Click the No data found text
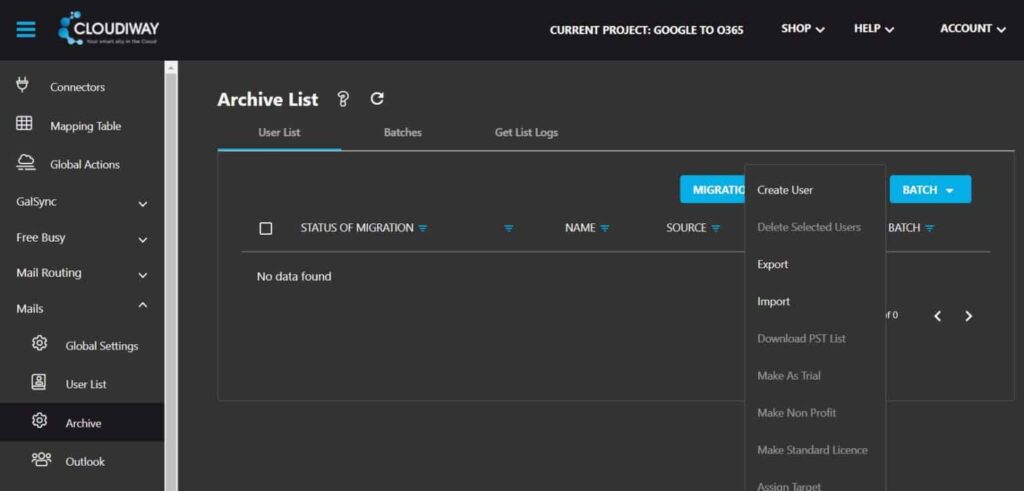 click(294, 277)
